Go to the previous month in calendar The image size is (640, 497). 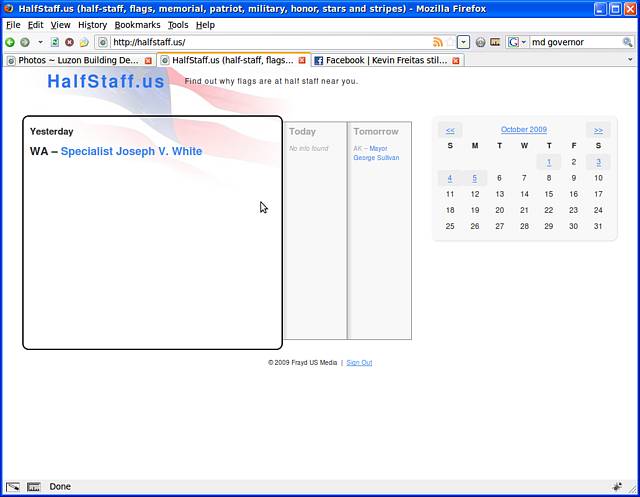coord(450,130)
